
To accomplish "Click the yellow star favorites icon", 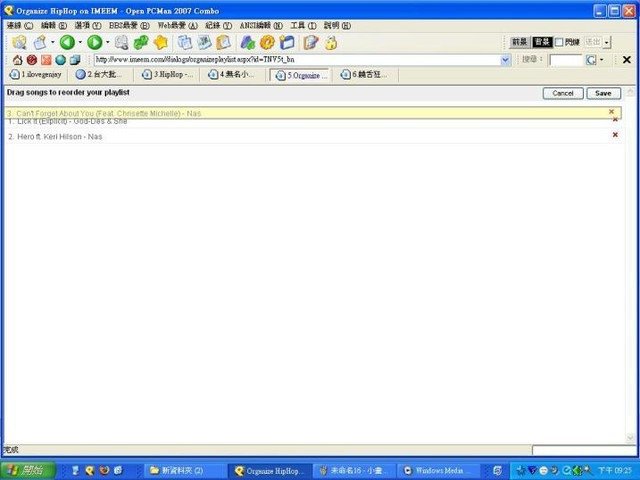I will coord(161,42).
